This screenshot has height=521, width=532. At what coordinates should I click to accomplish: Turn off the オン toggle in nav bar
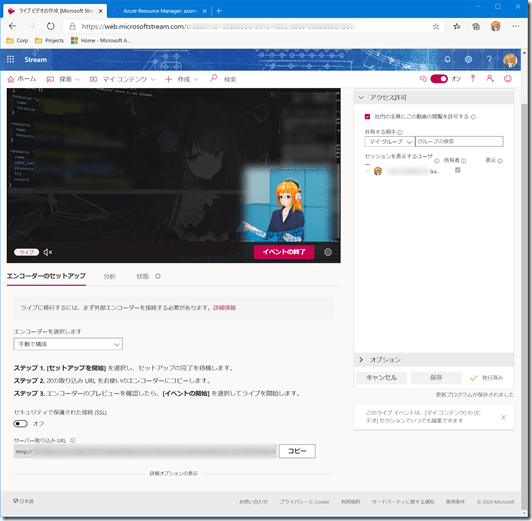pos(439,79)
